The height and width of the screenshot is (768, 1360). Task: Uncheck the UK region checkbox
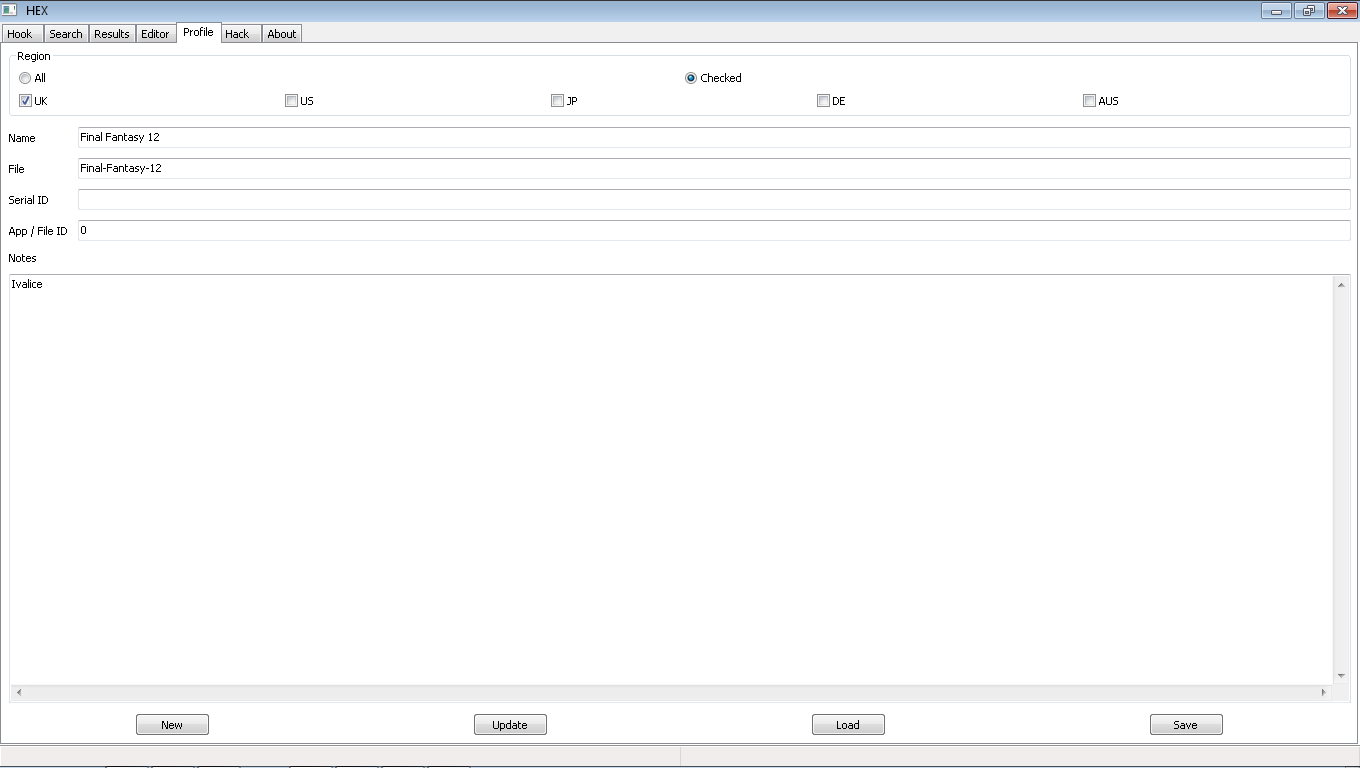click(x=25, y=100)
